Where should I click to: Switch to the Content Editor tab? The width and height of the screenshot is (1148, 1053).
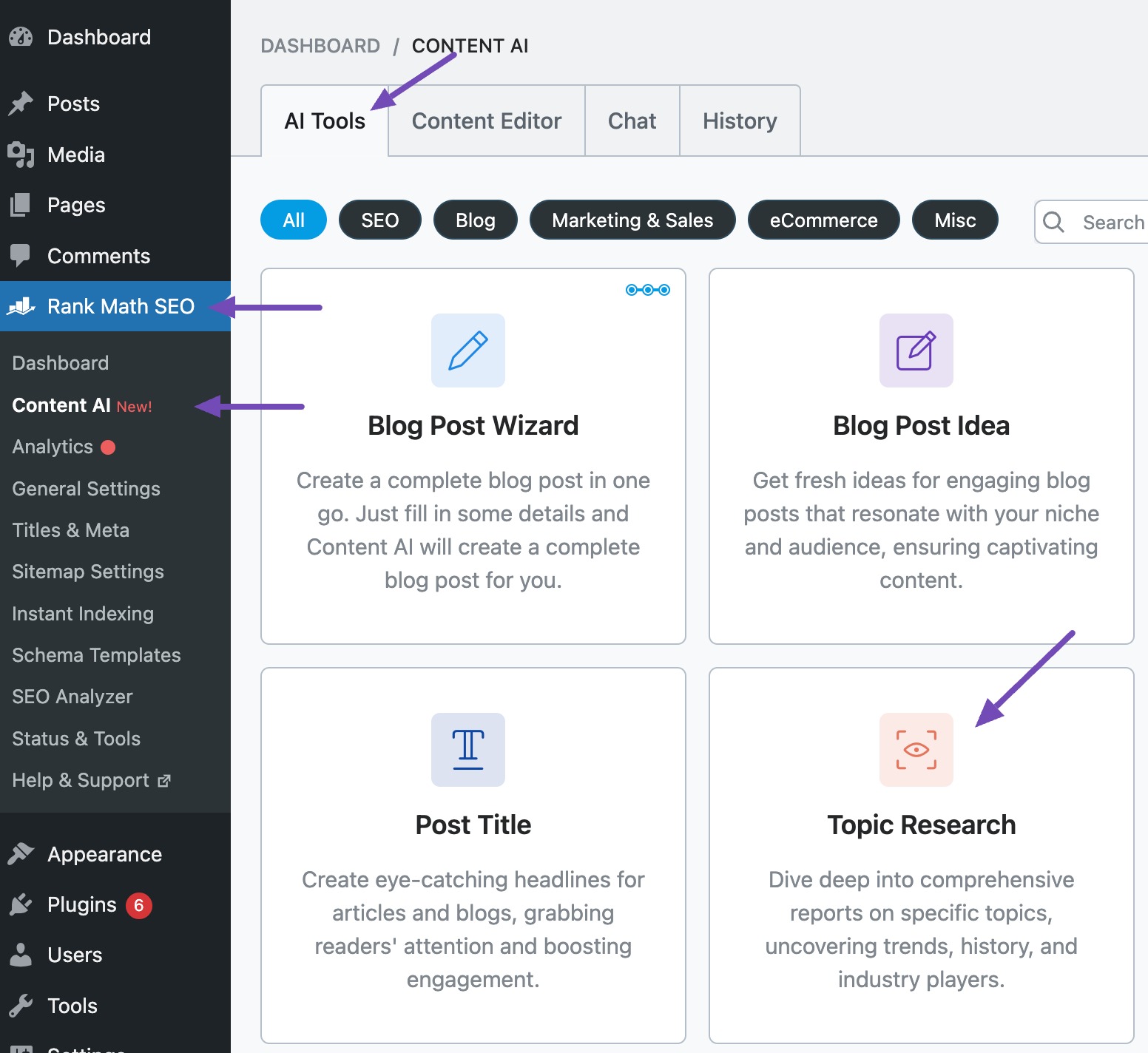[x=486, y=121]
